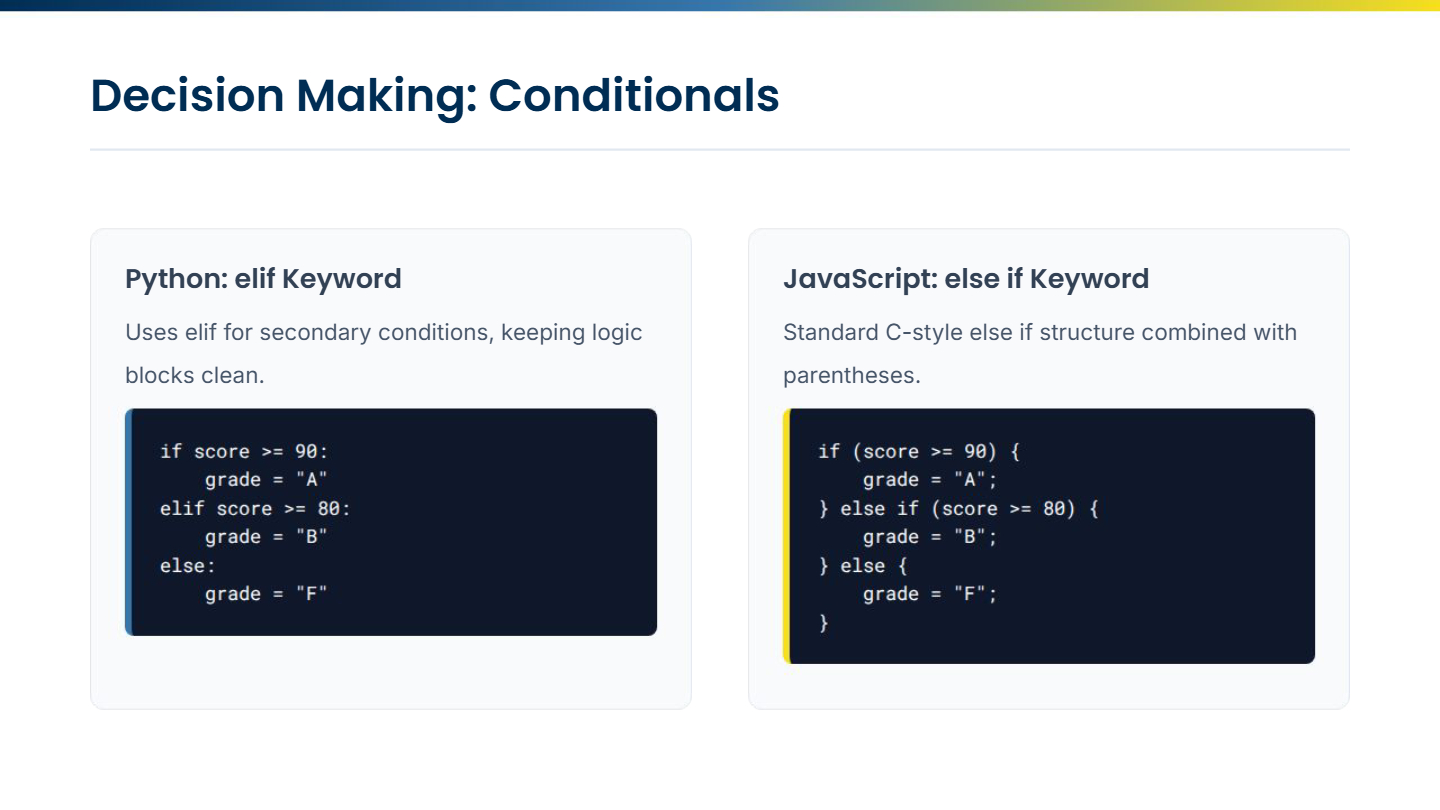
Task: Click Python line assigning grade "A"
Action: [266, 480]
